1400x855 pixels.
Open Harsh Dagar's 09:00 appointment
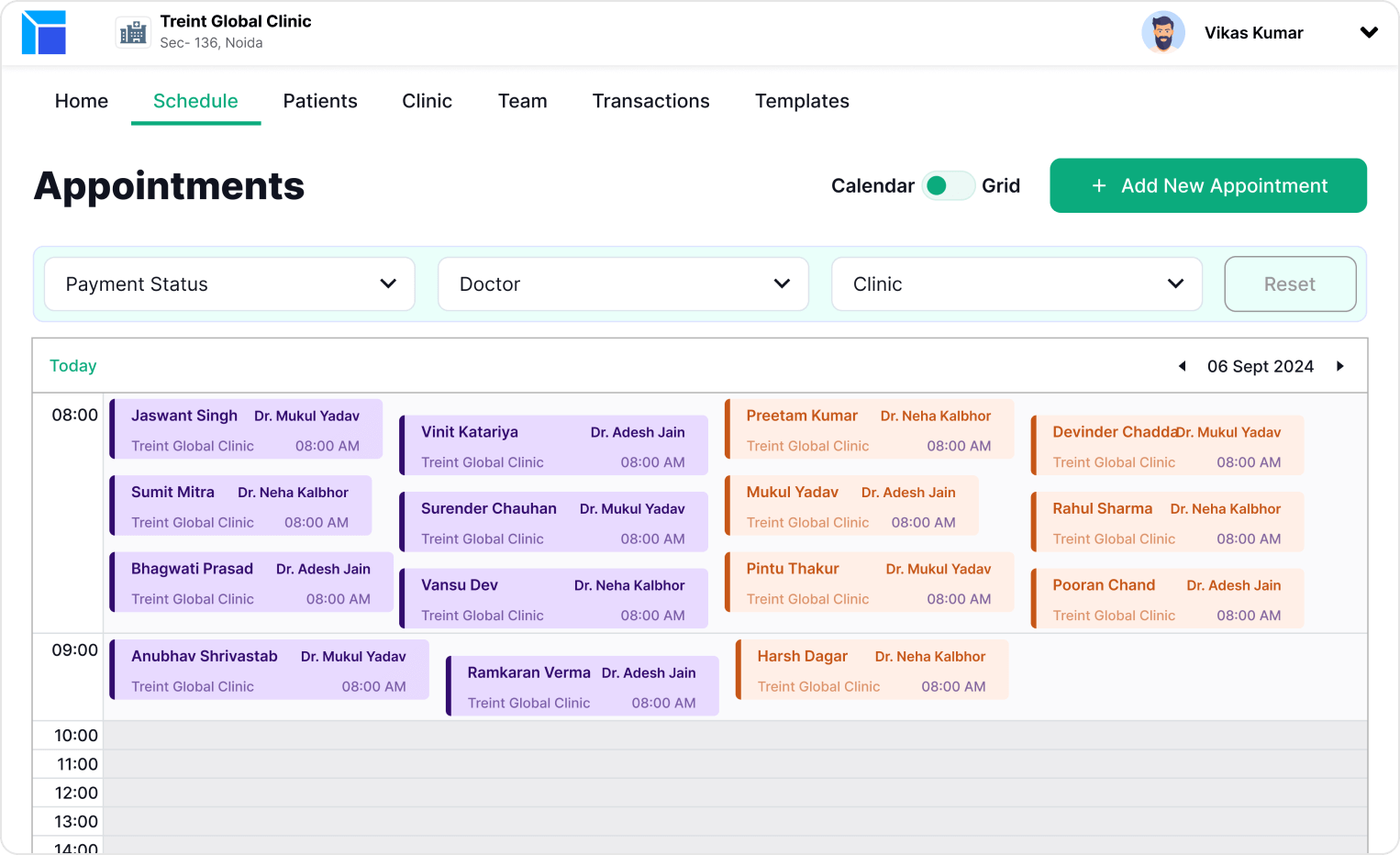(872, 671)
